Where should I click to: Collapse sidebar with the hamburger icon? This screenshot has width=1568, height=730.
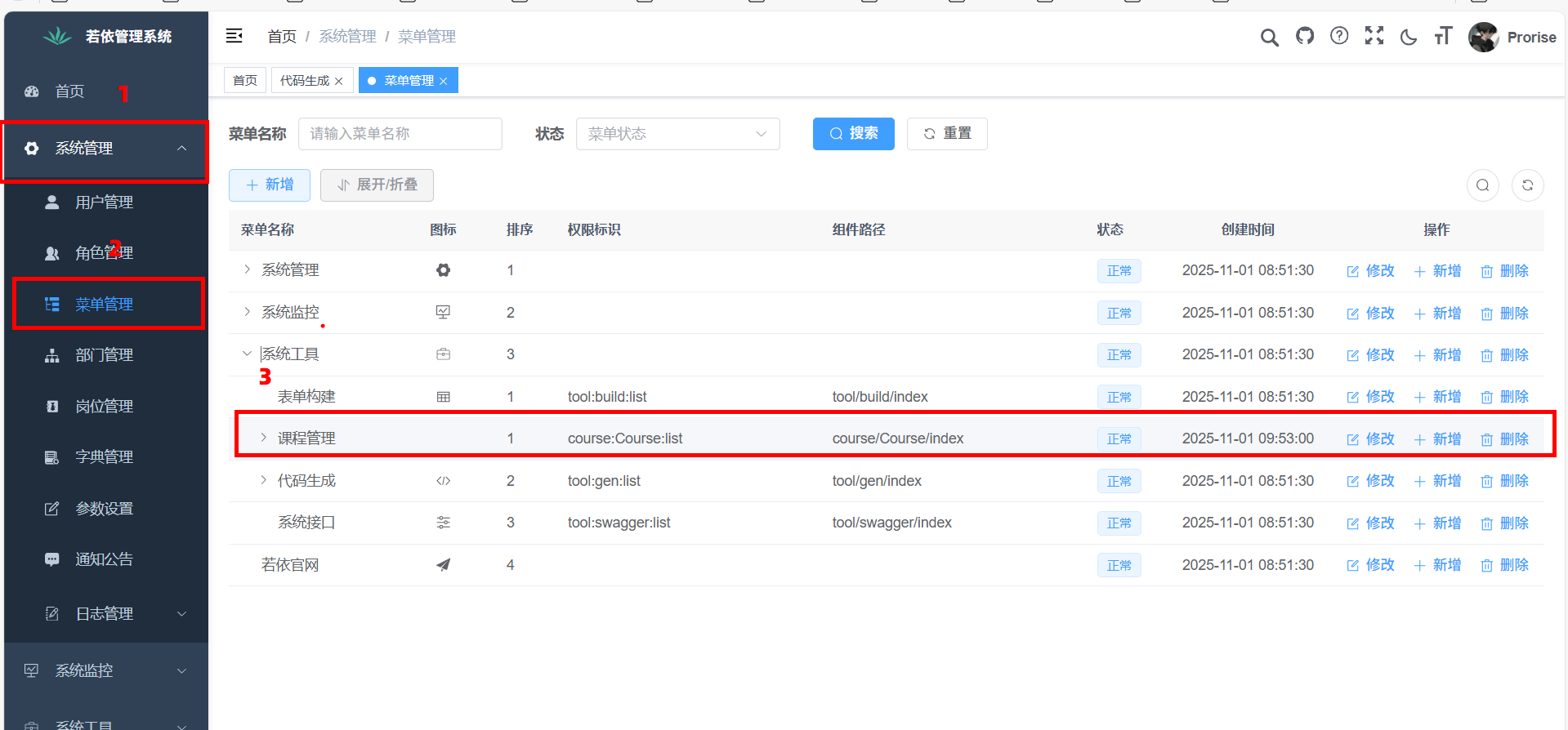pos(235,36)
